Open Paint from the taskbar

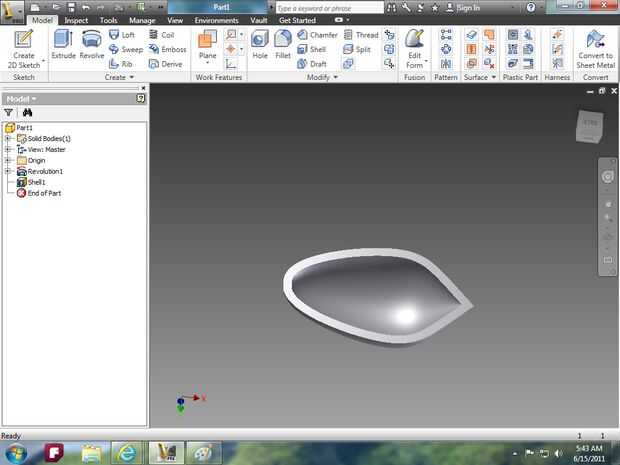203,453
